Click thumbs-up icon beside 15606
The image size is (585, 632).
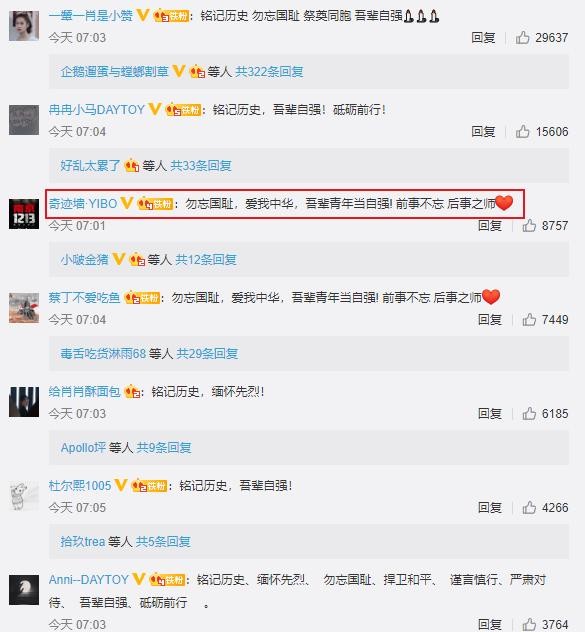(x=523, y=131)
